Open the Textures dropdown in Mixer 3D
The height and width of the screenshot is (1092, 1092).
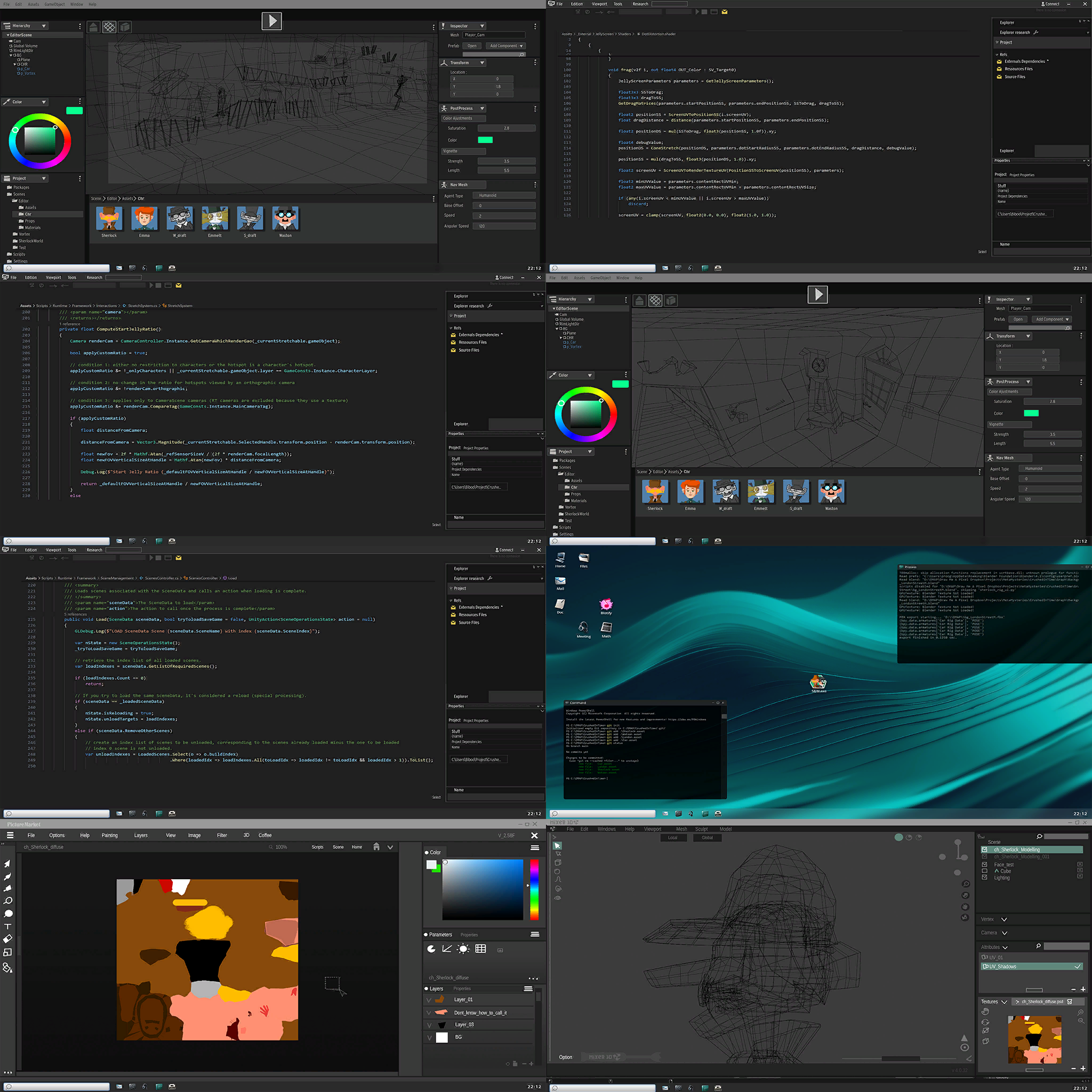1004,1001
